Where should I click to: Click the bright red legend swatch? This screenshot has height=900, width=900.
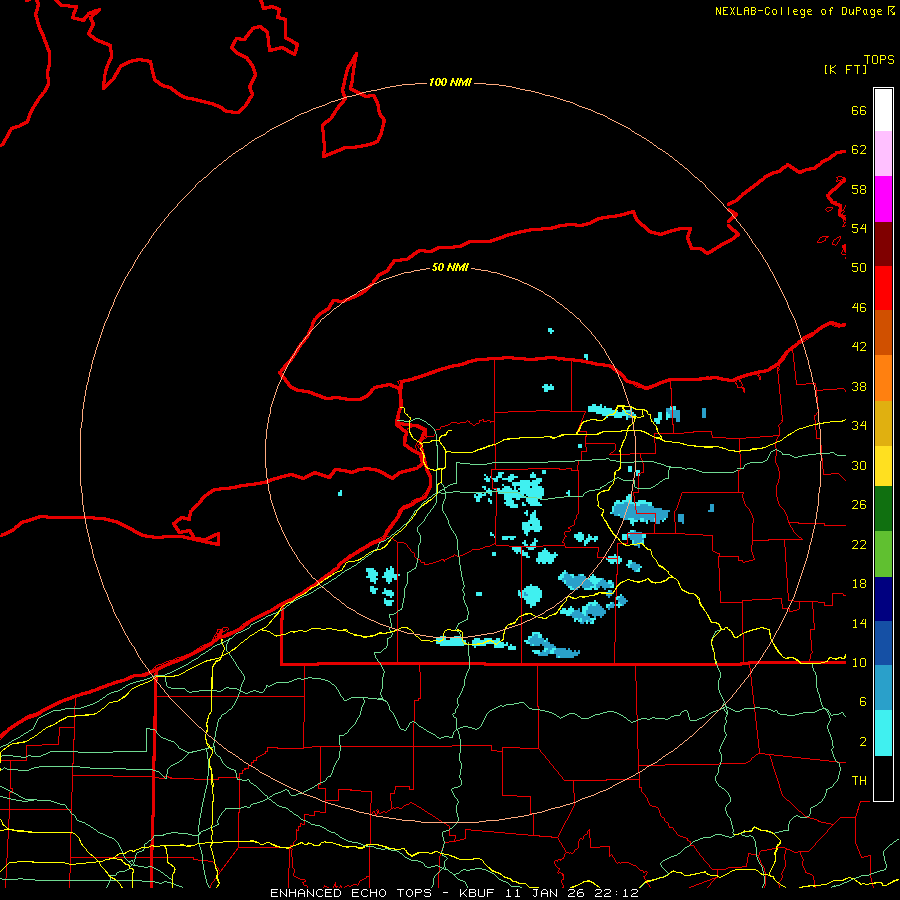[x=883, y=288]
